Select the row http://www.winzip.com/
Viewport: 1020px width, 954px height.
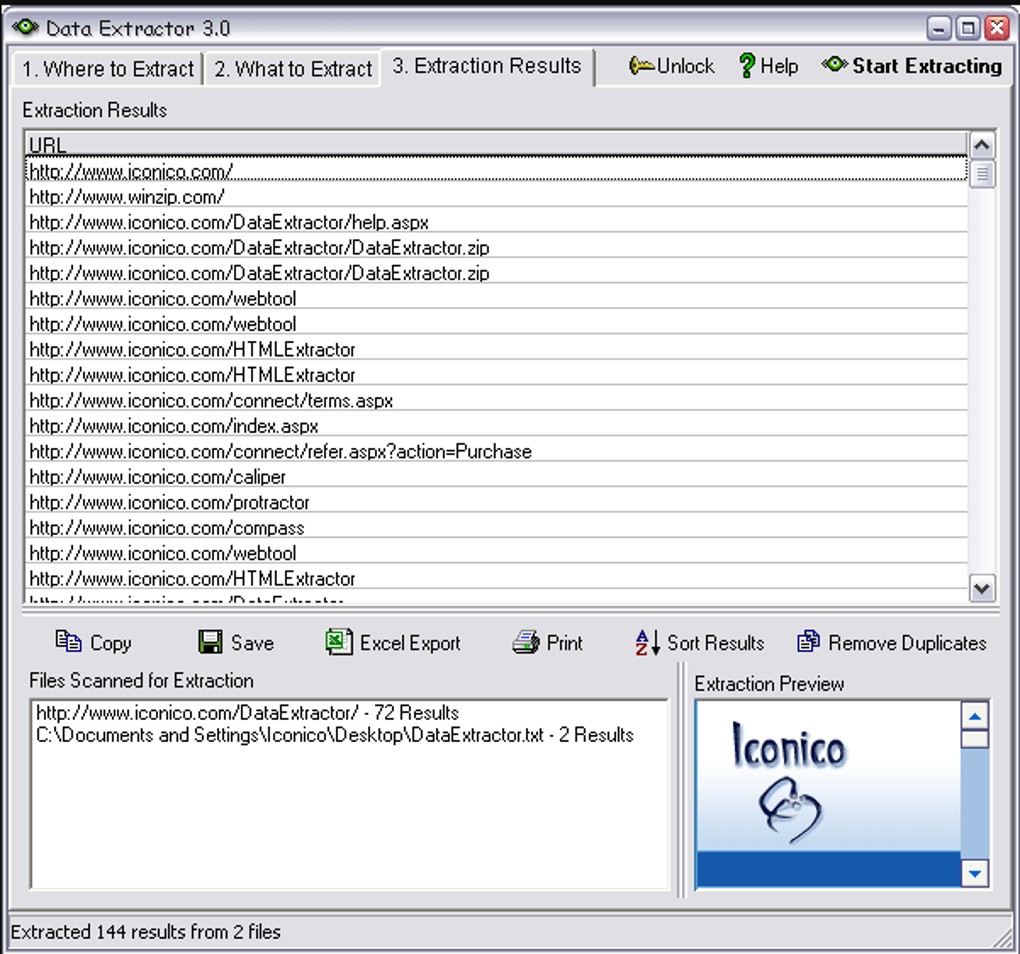[496, 196]
